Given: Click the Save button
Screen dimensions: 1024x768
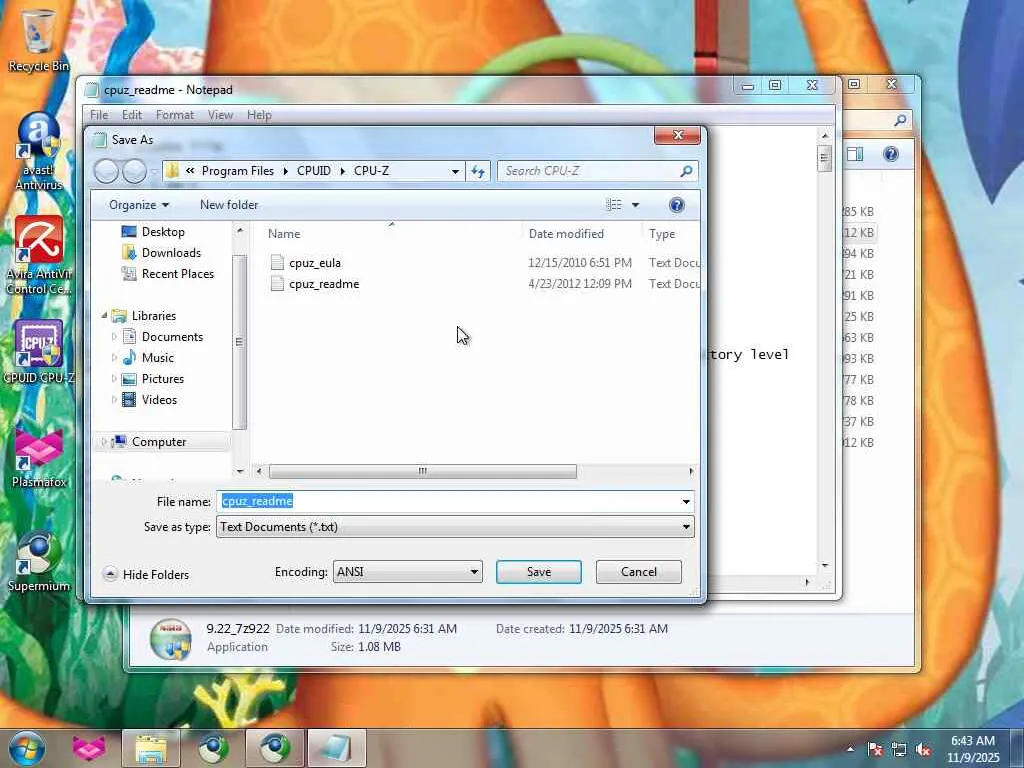Looking at the screenshot, I should point(539,572).
